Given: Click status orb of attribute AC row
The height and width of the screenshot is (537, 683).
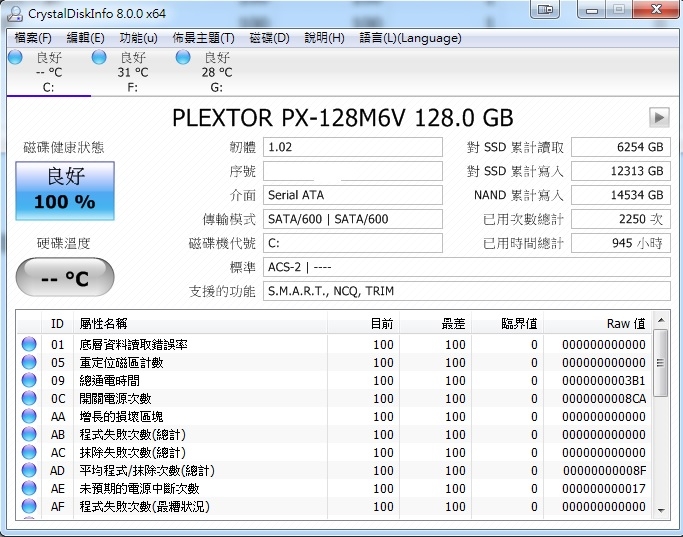Looking at the screenshot, I should point(29,452).
